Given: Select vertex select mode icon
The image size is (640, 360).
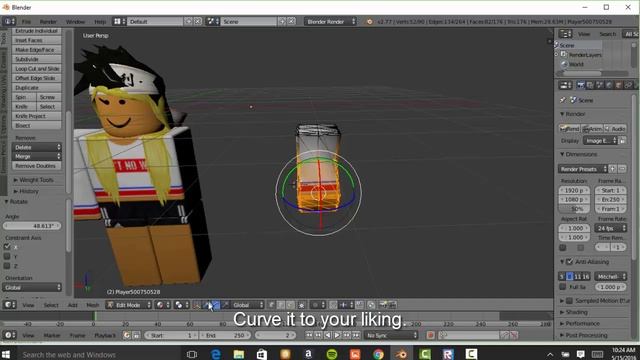Looking at the screenshot, I should click(x=271, y=305).
